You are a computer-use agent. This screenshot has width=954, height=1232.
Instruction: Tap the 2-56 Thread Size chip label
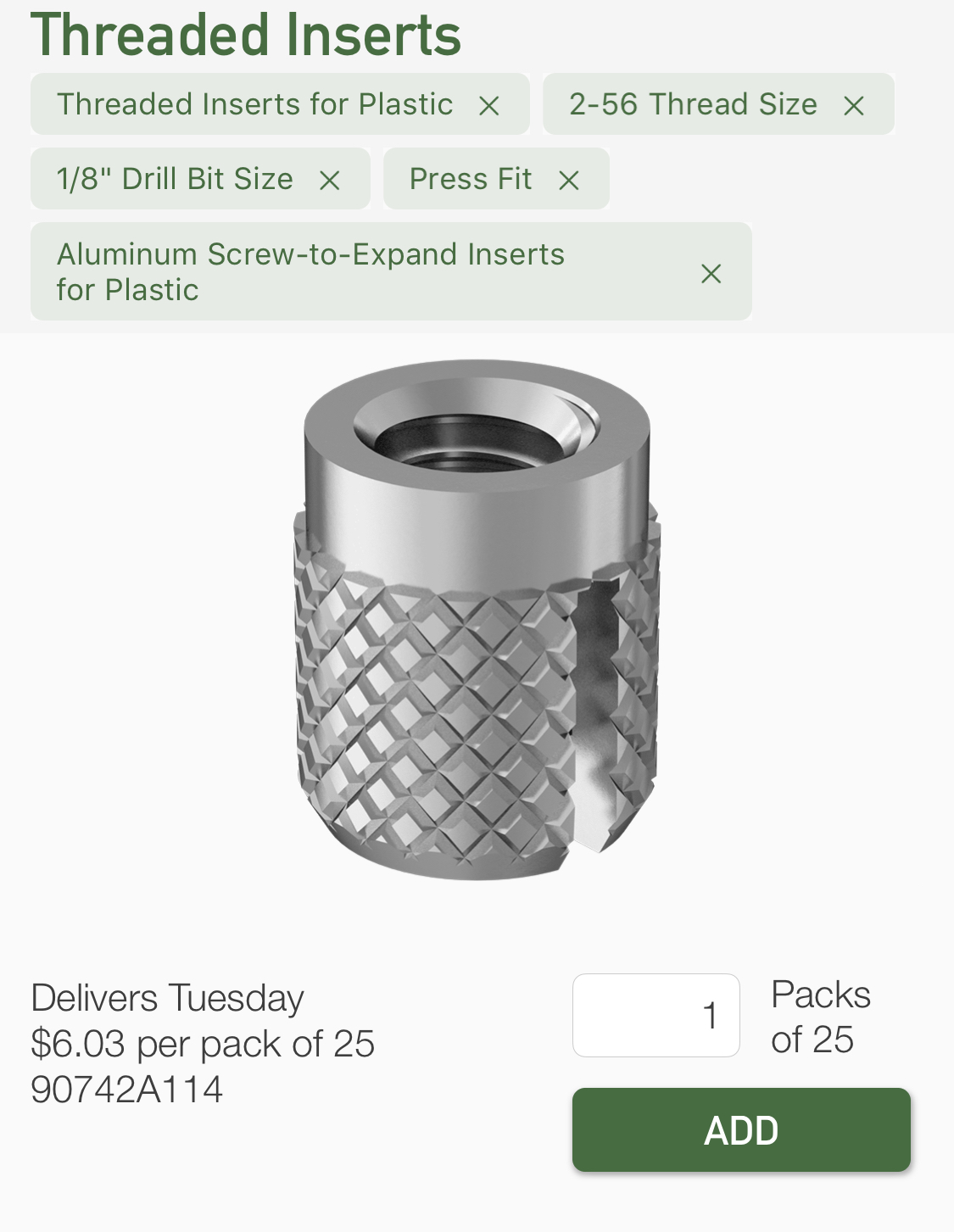[x=693, y=104]
